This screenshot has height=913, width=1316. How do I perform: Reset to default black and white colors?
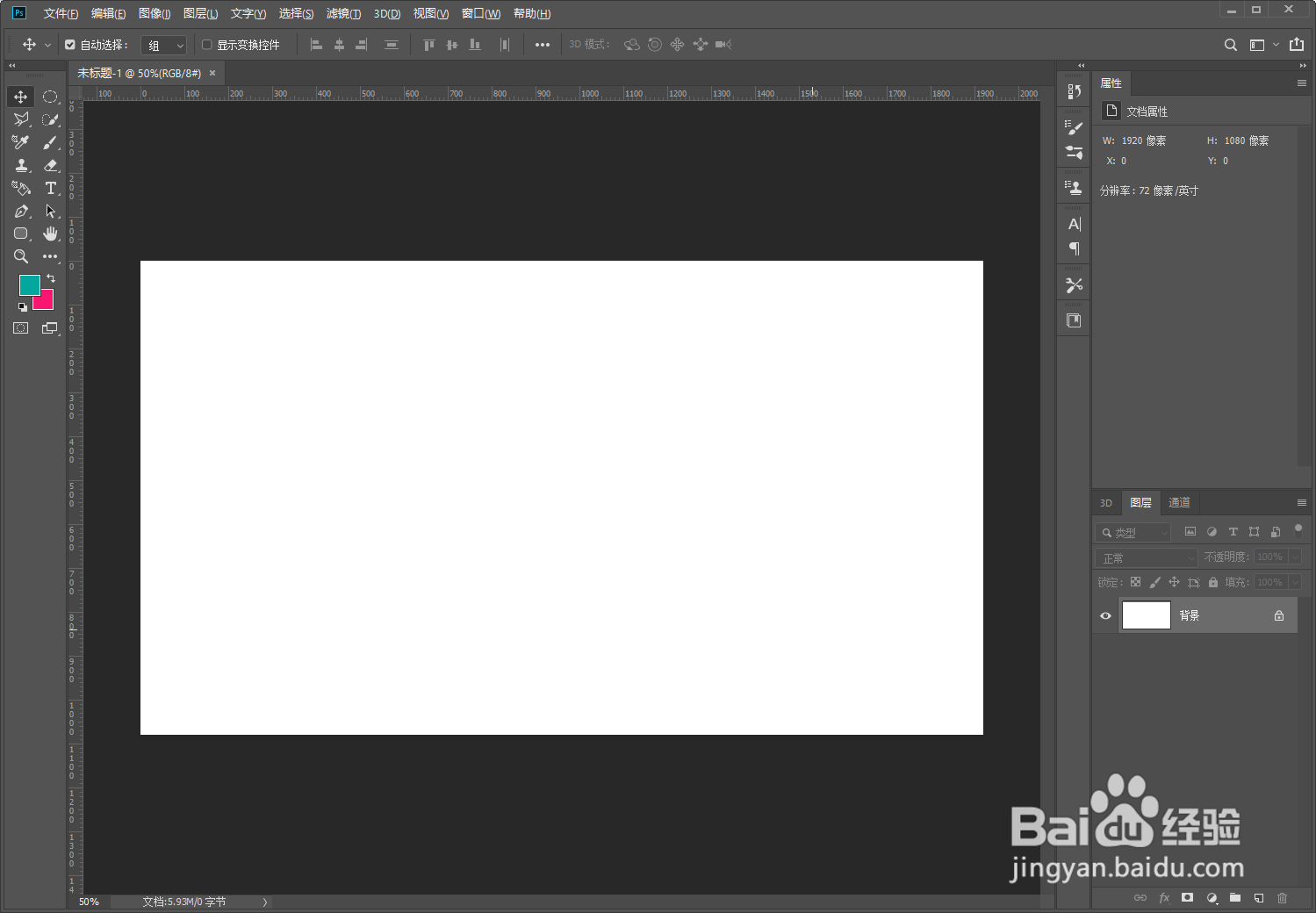point(23,307)
